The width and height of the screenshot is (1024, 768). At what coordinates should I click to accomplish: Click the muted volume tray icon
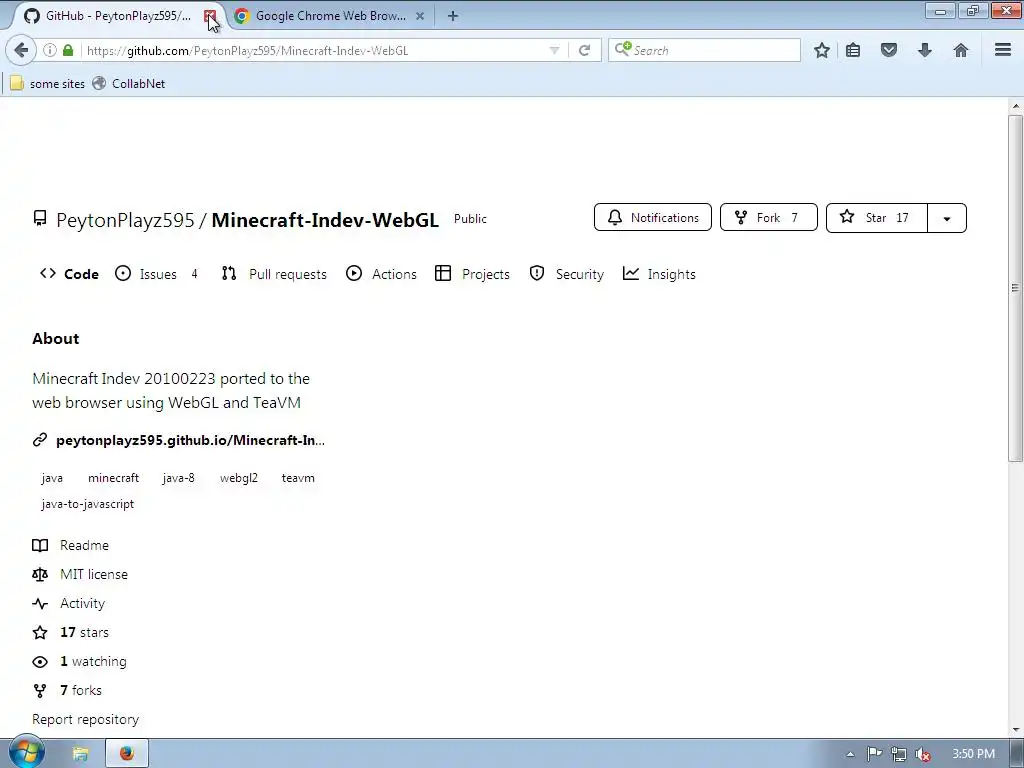coord(923,755)
